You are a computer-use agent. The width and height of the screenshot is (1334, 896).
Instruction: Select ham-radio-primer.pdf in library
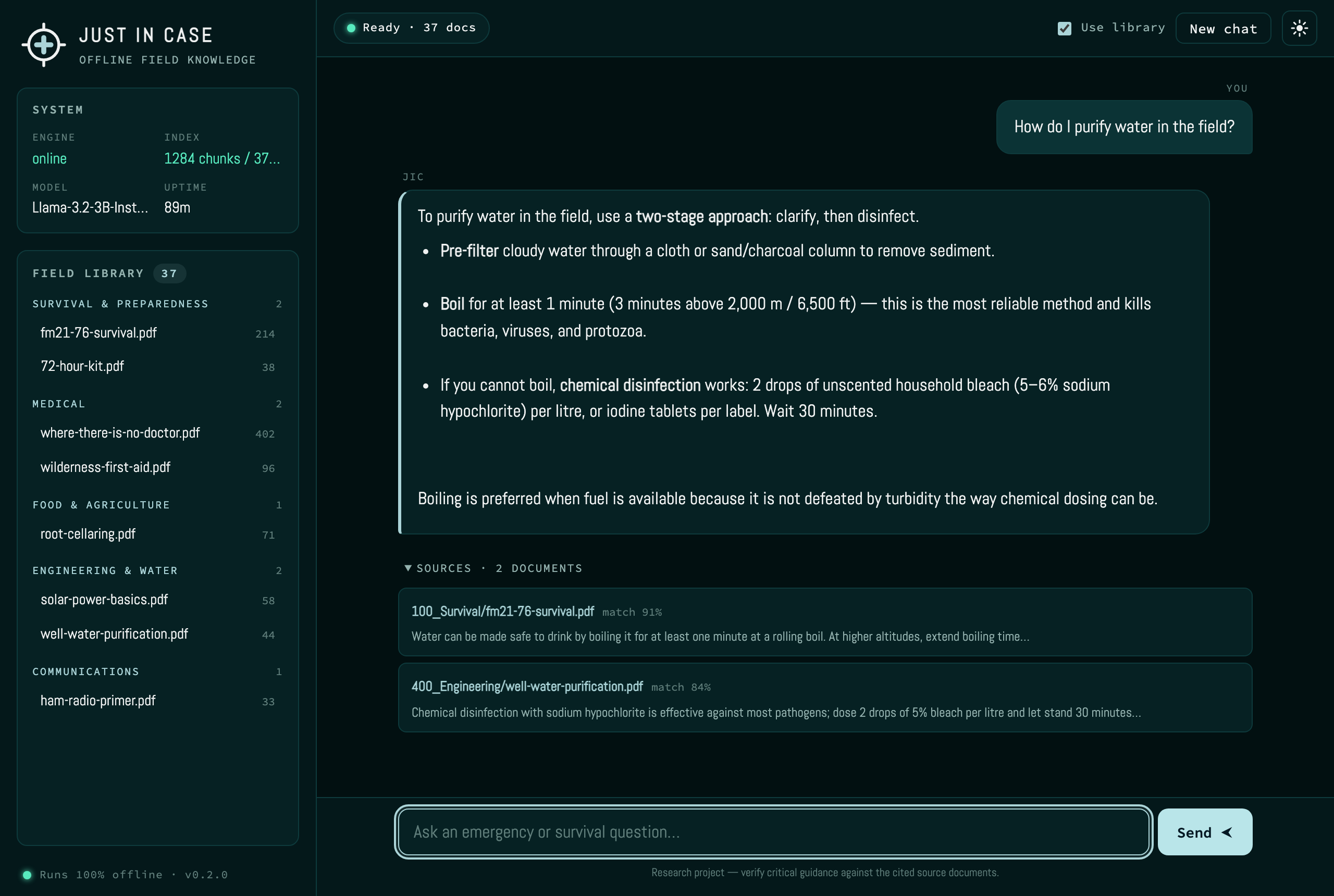tap(158, 701)
